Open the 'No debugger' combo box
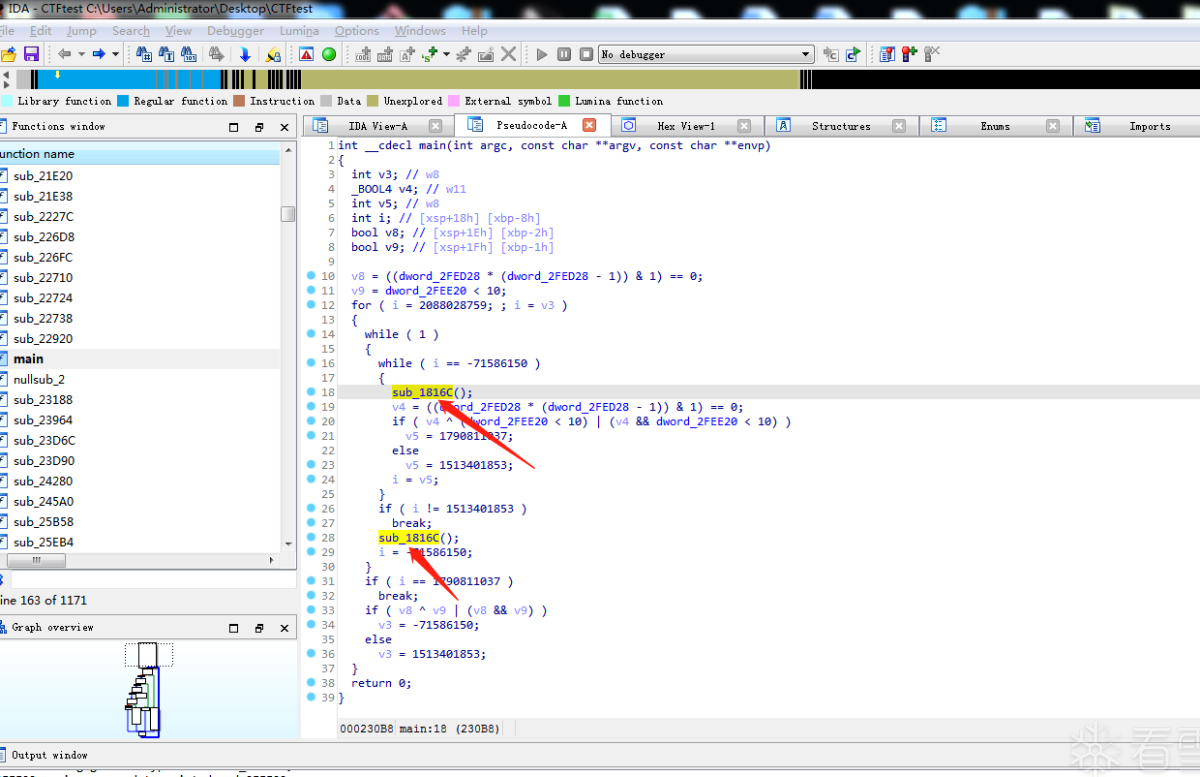This screenshot has height=777, width=1200. click(x=706, y=54)
